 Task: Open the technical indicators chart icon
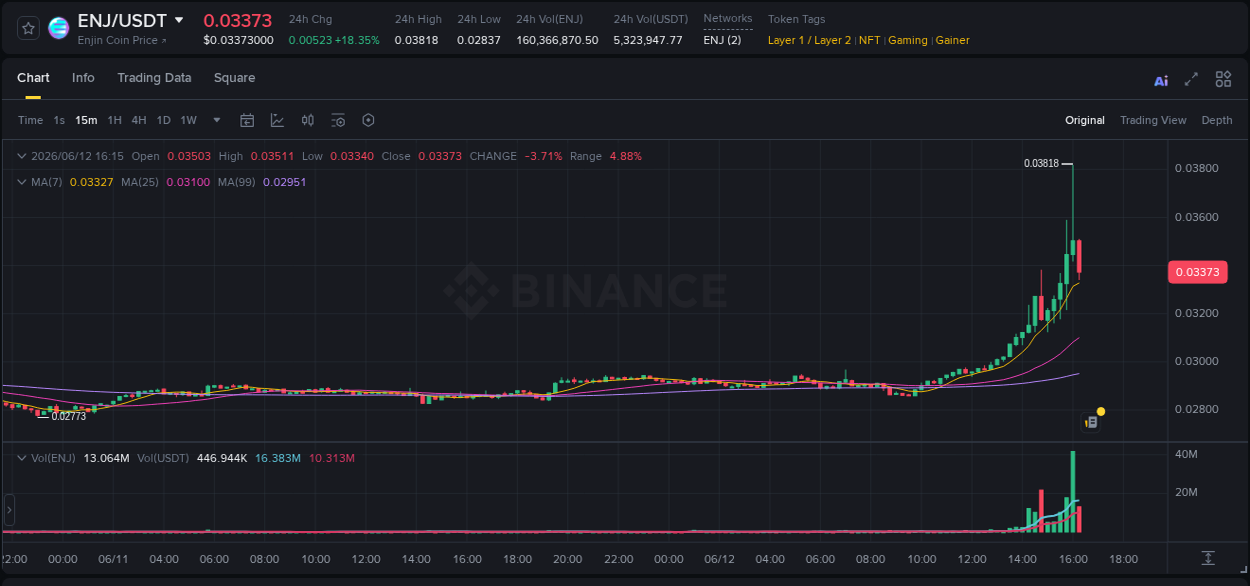pyautogui.click(x=277, y=120)
